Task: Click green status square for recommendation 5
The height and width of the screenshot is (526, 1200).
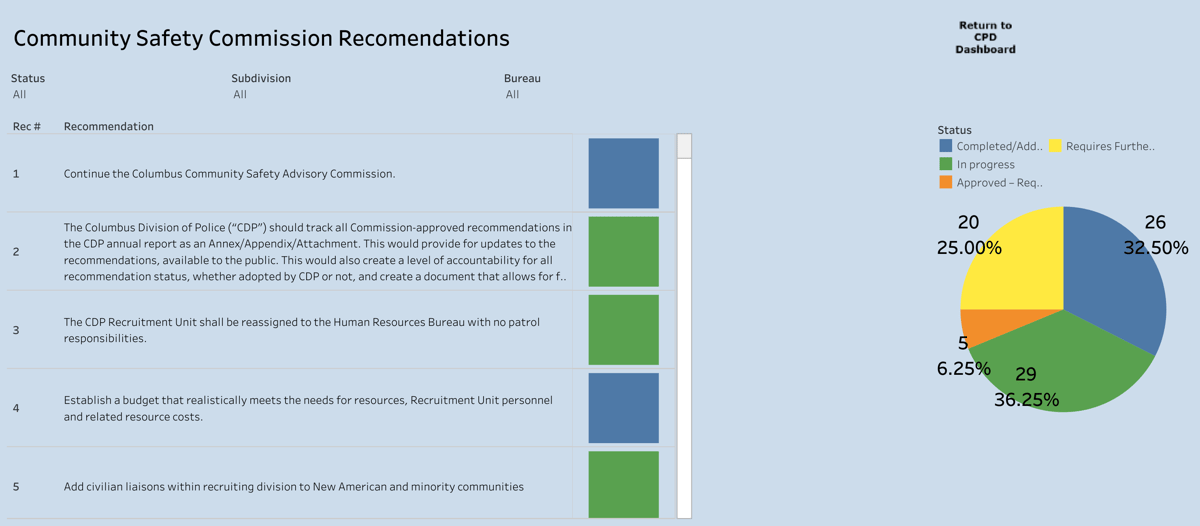Action: click(x=623, y=484)
